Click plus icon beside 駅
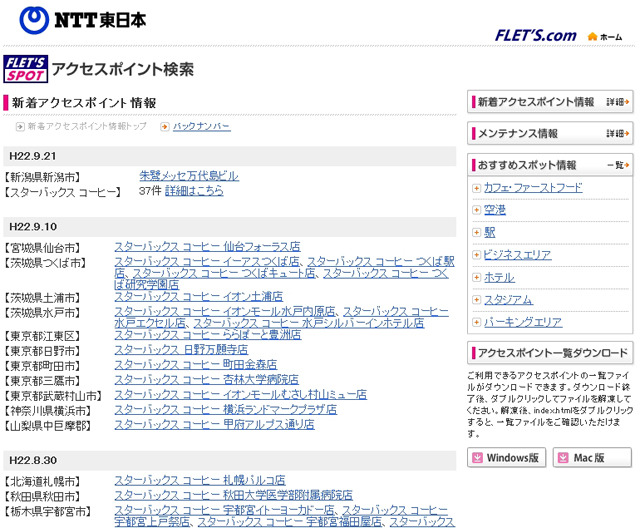Viewport: 640px width, 528px height. pos(476,233)
